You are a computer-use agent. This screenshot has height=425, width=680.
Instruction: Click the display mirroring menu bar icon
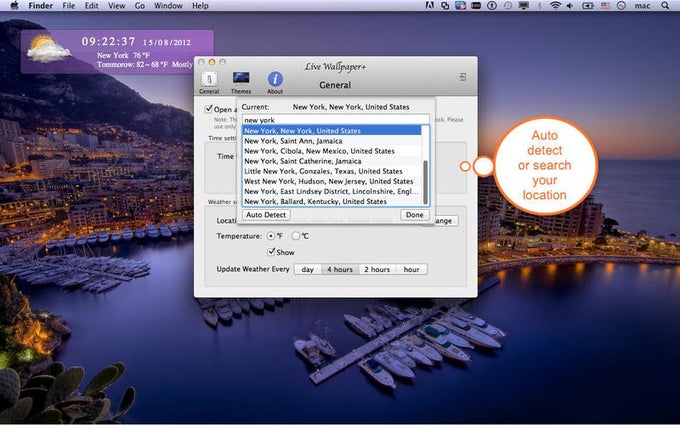[x=524, y=6]
